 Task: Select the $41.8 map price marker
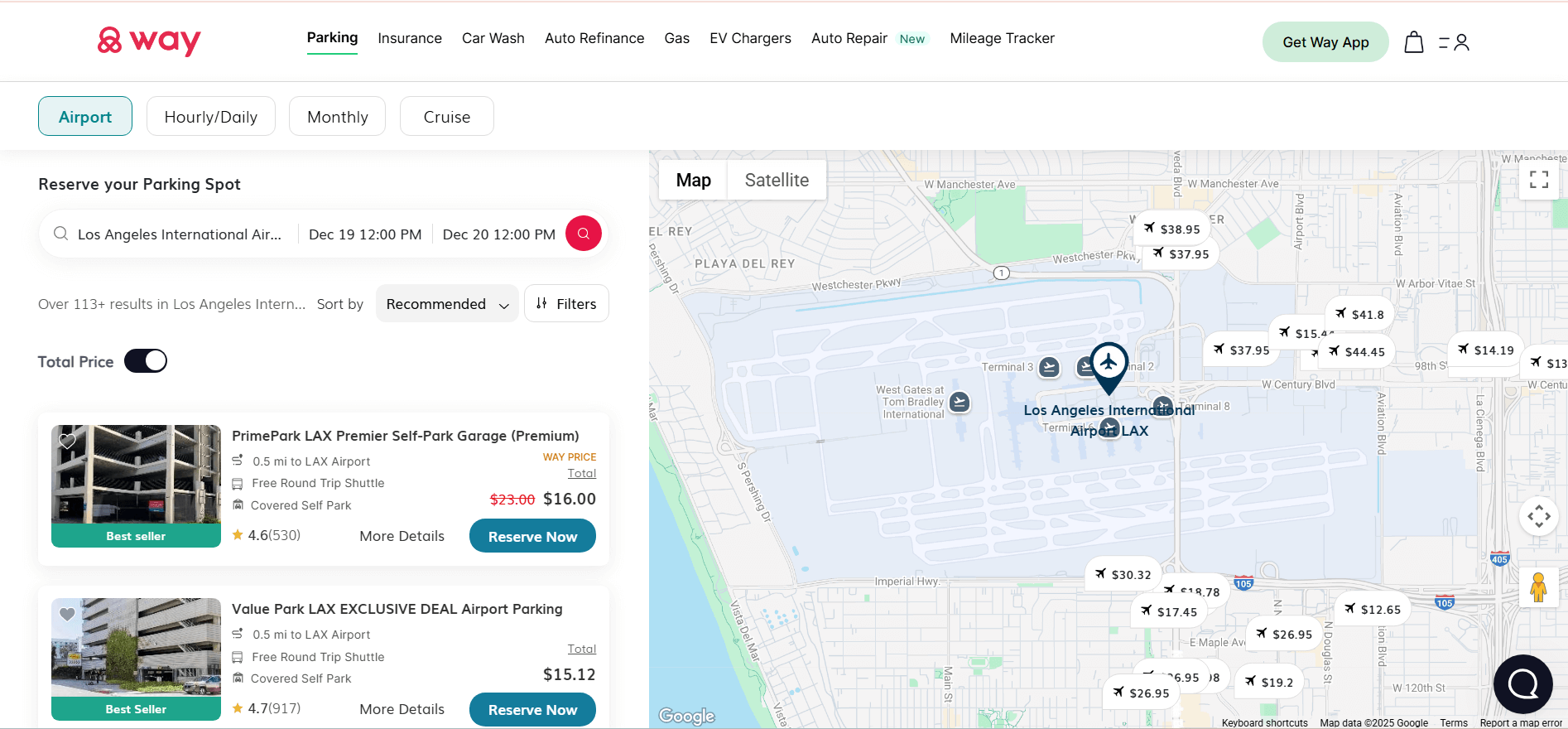(x=1359, y=314)
